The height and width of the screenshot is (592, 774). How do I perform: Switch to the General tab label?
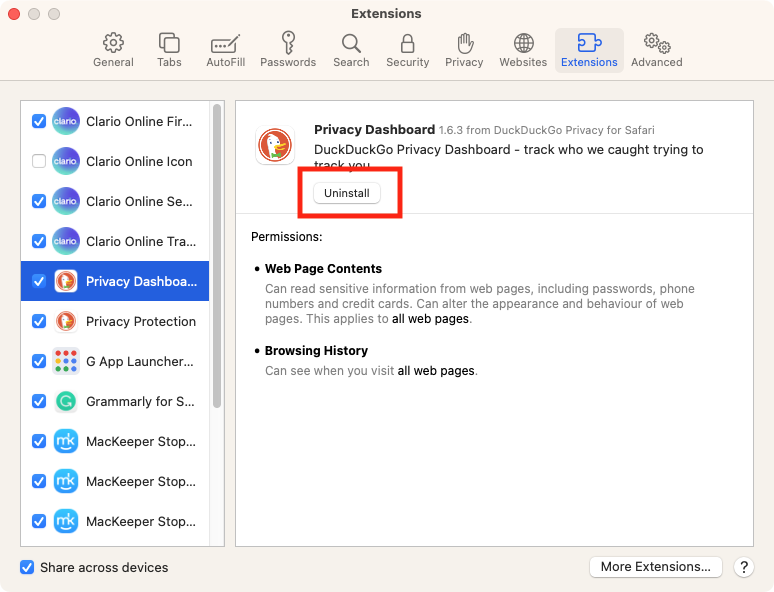113,62
